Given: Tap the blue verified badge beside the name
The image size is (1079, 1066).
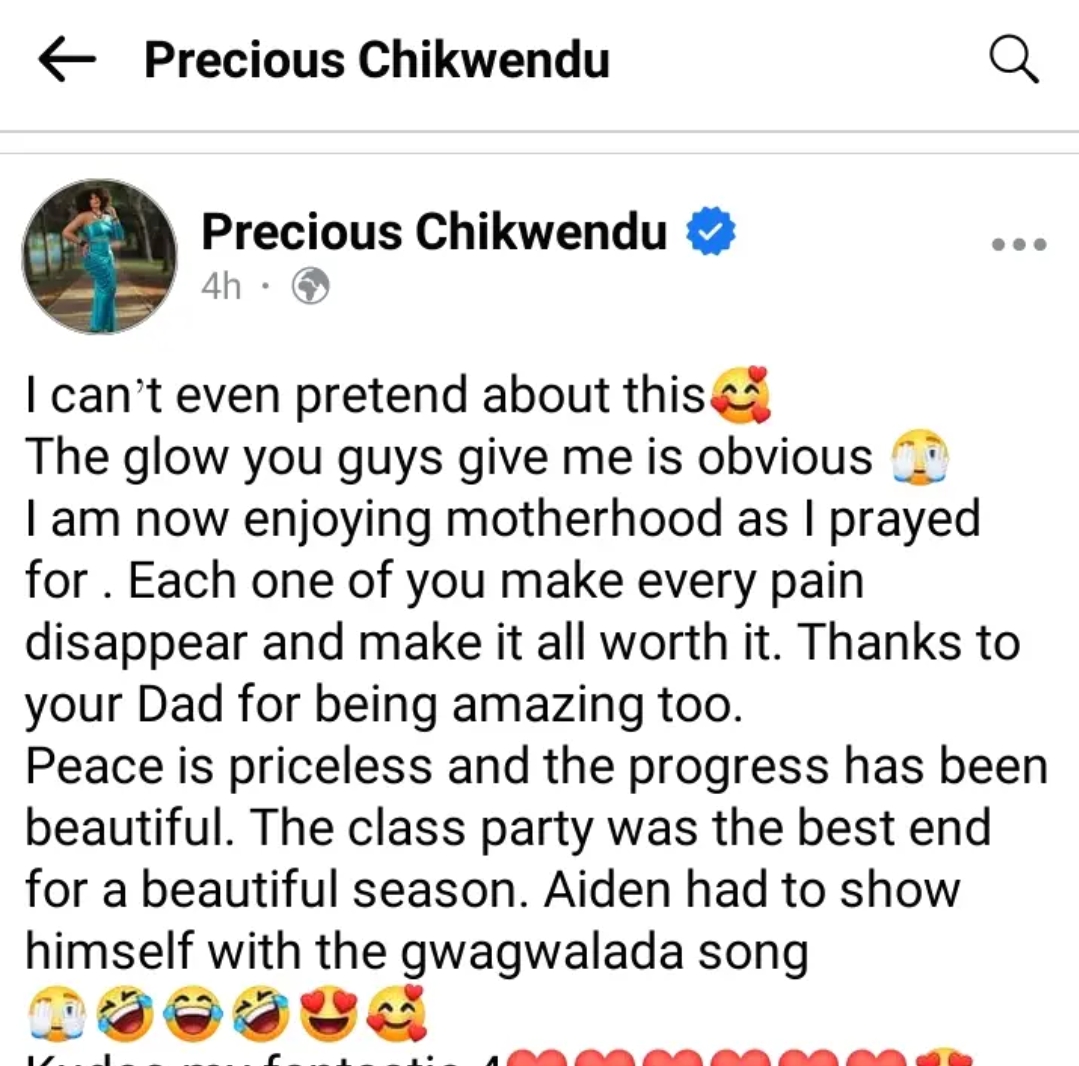Looking at the screenshot, I should click(711, 231).
